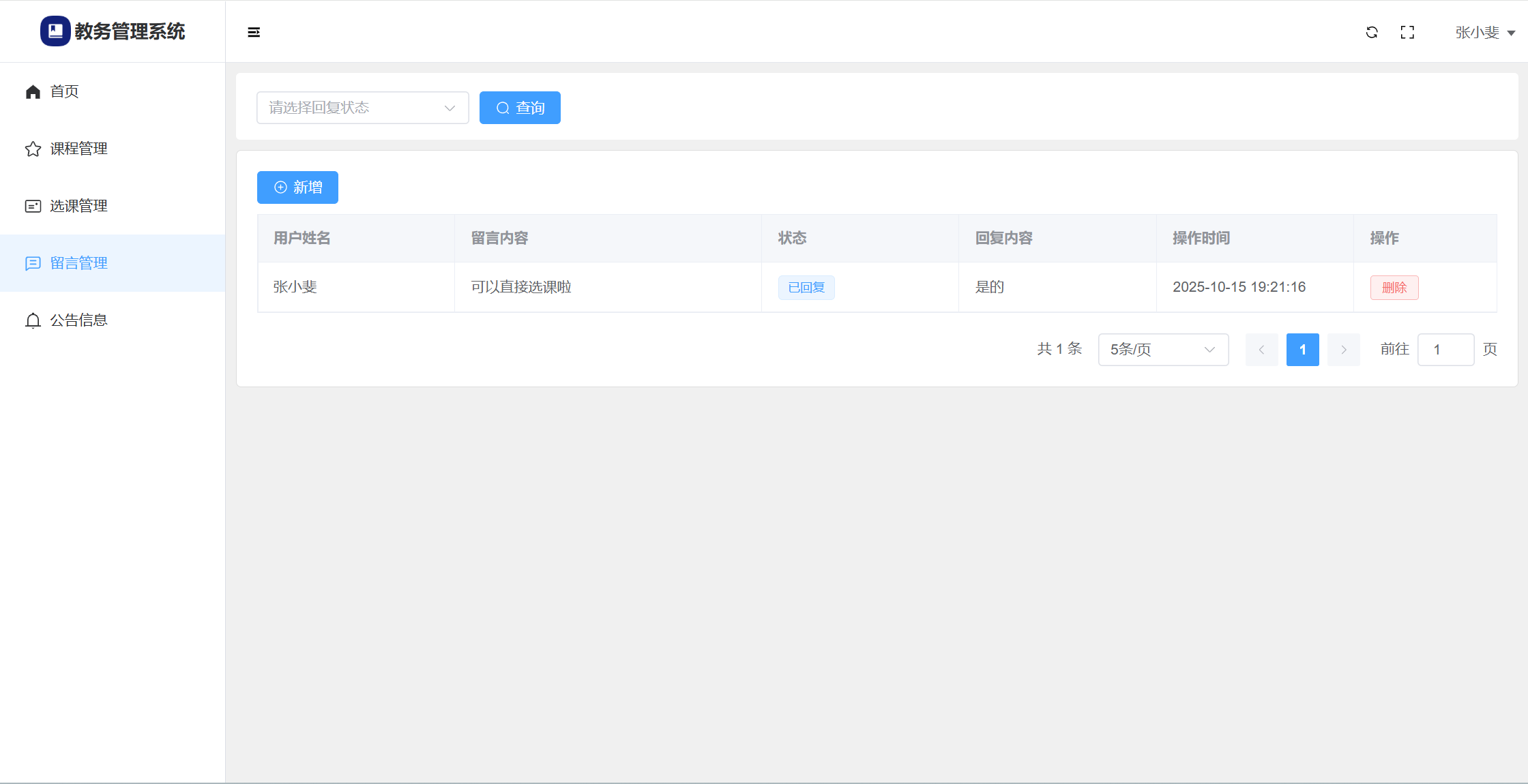
Task: Click the 查询 search button
Action: point(520,108)
